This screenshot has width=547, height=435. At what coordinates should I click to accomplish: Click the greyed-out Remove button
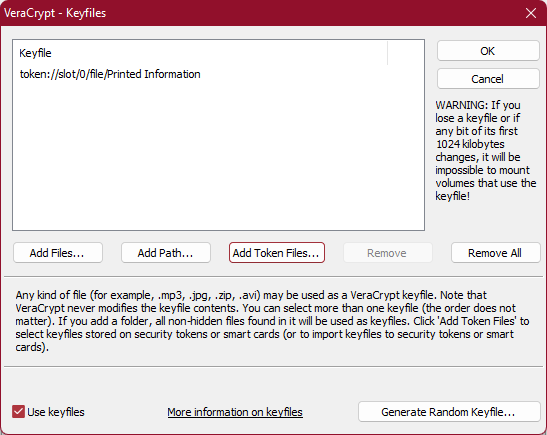pos(388,253)
